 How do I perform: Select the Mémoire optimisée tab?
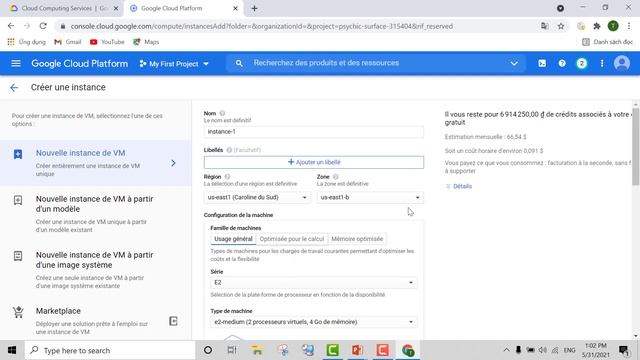(357, 239)
